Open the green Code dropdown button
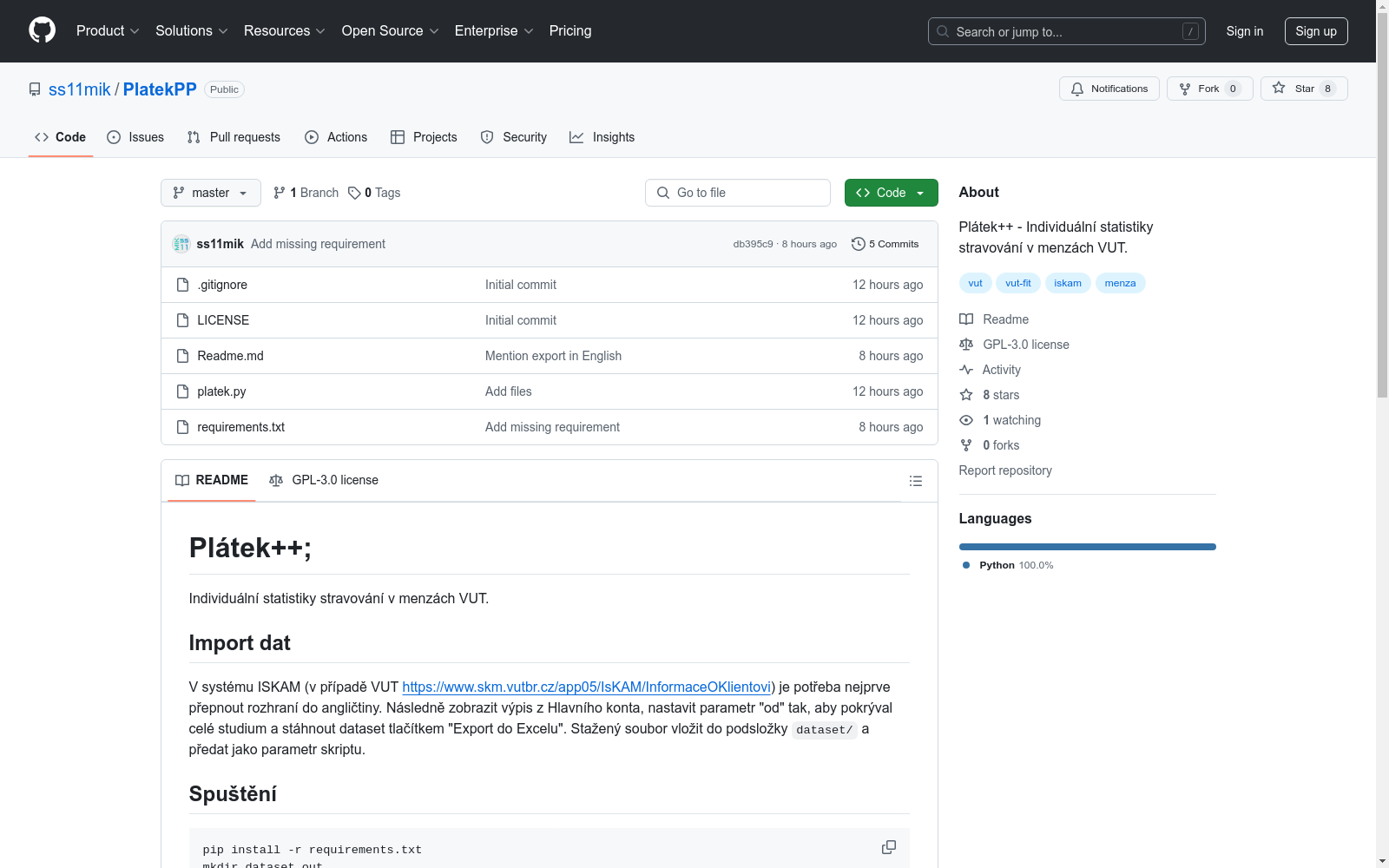 (891, 193)
